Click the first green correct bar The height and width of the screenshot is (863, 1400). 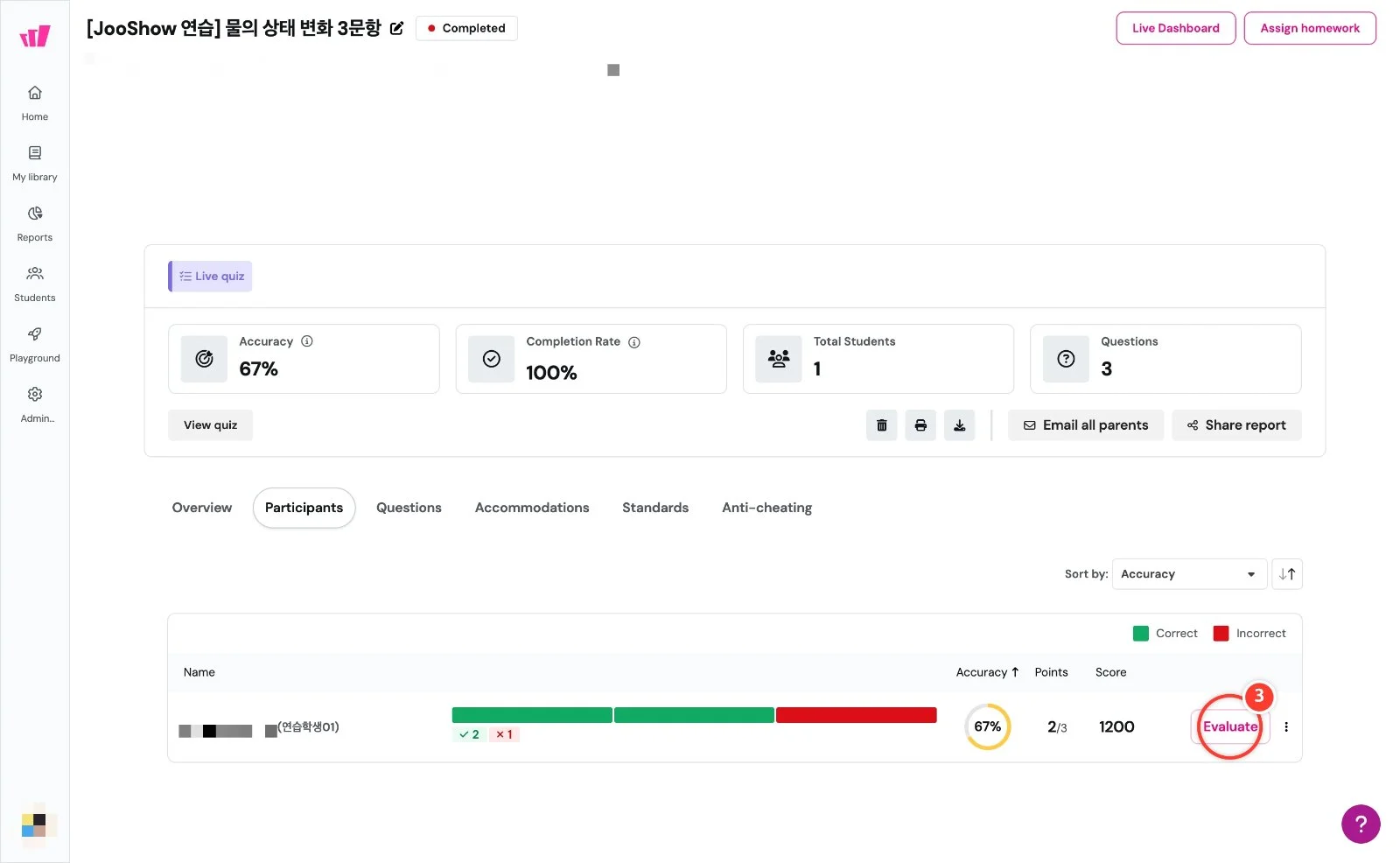(532, 715)
